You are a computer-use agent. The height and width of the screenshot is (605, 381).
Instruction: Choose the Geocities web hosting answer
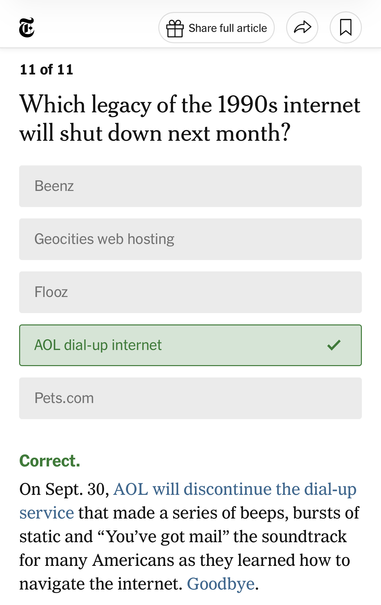point(190,239)
